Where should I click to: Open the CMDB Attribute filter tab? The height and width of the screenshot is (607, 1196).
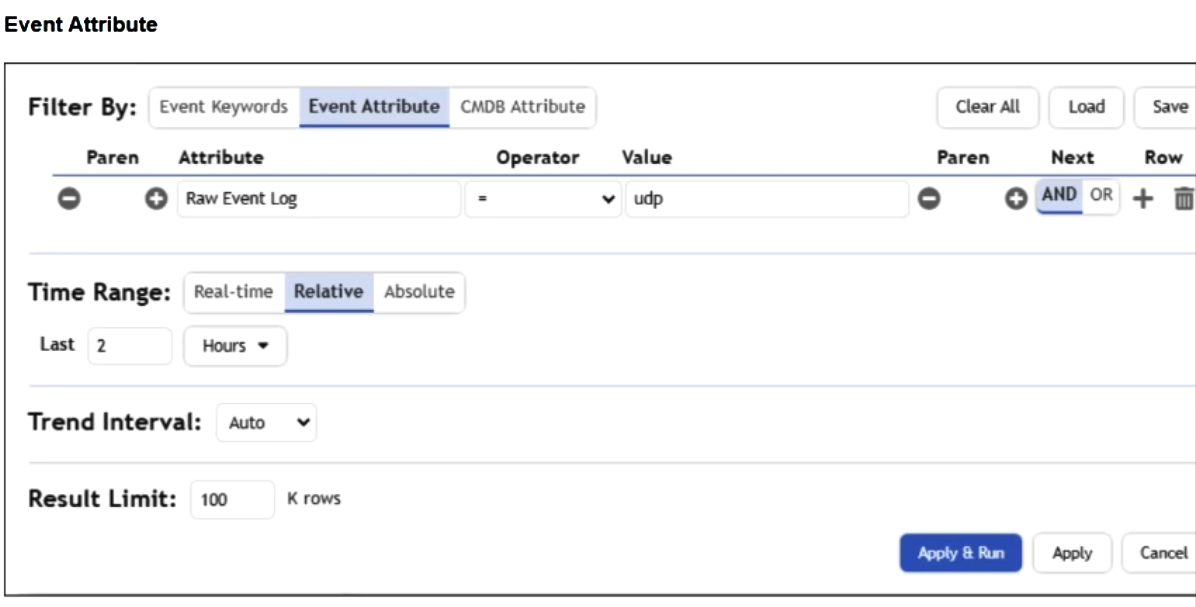(x=522, y=107)
